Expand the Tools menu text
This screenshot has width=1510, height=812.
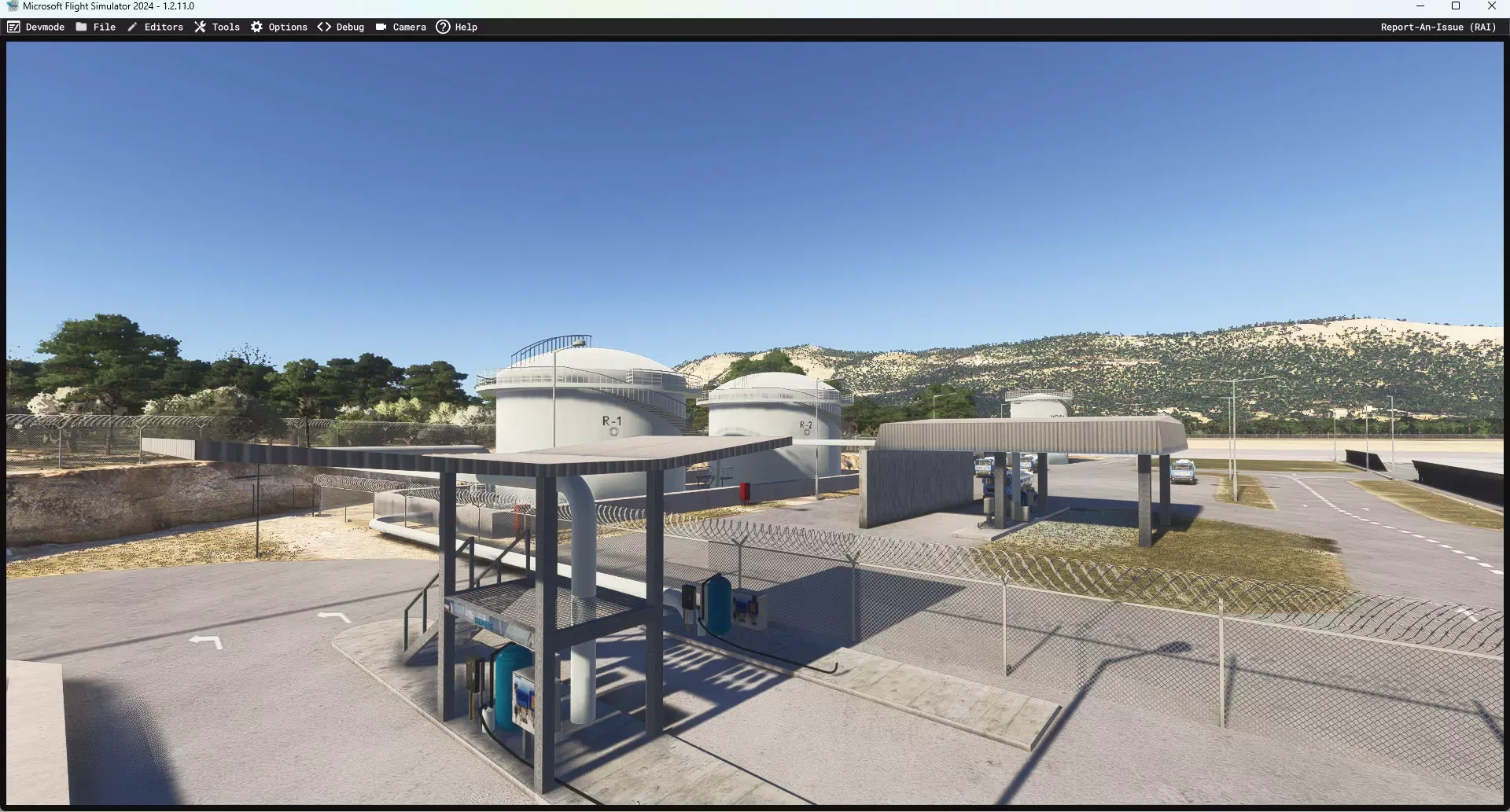click(226, 27)
